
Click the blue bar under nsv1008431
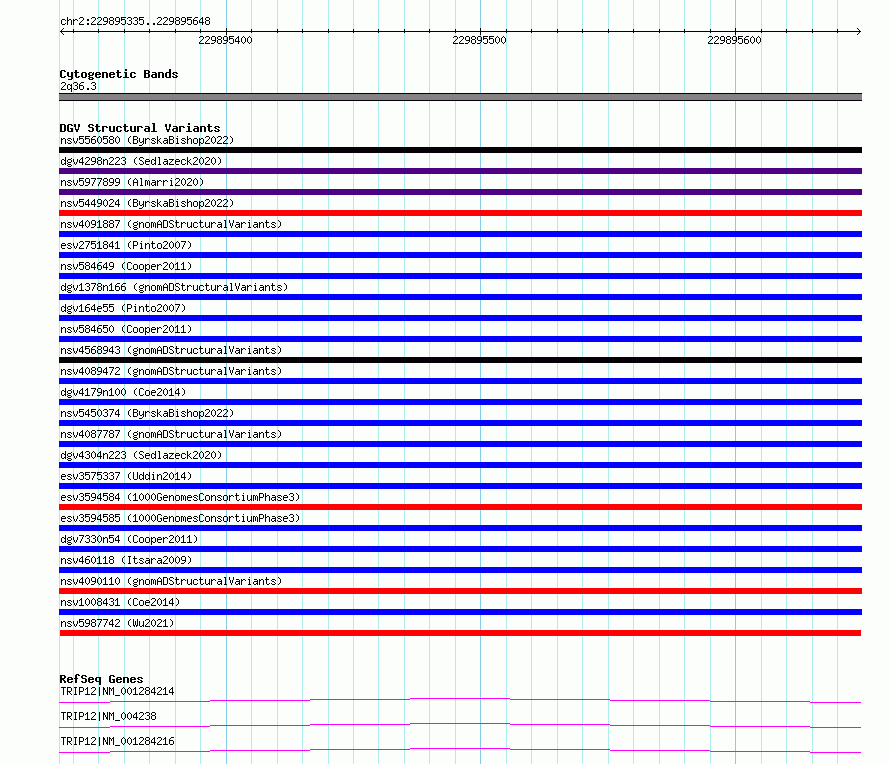coord(460,612)
